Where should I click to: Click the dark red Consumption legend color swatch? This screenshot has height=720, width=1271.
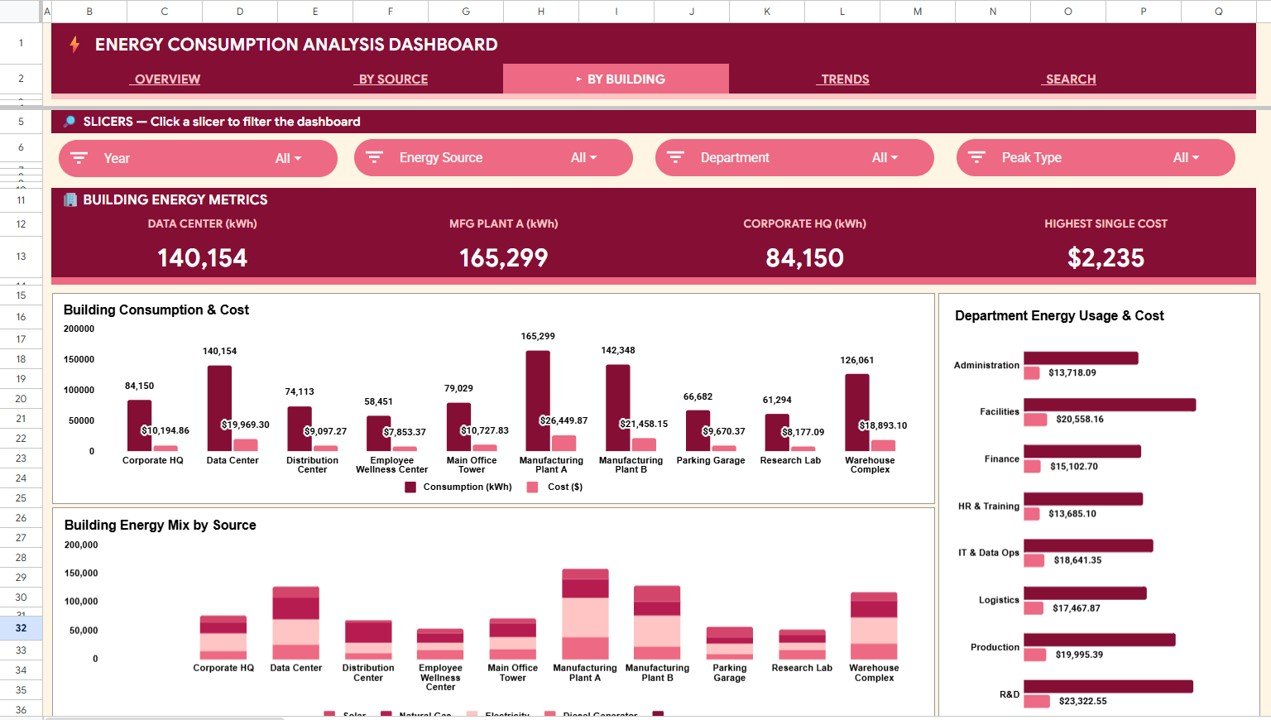tap(409, 486)
